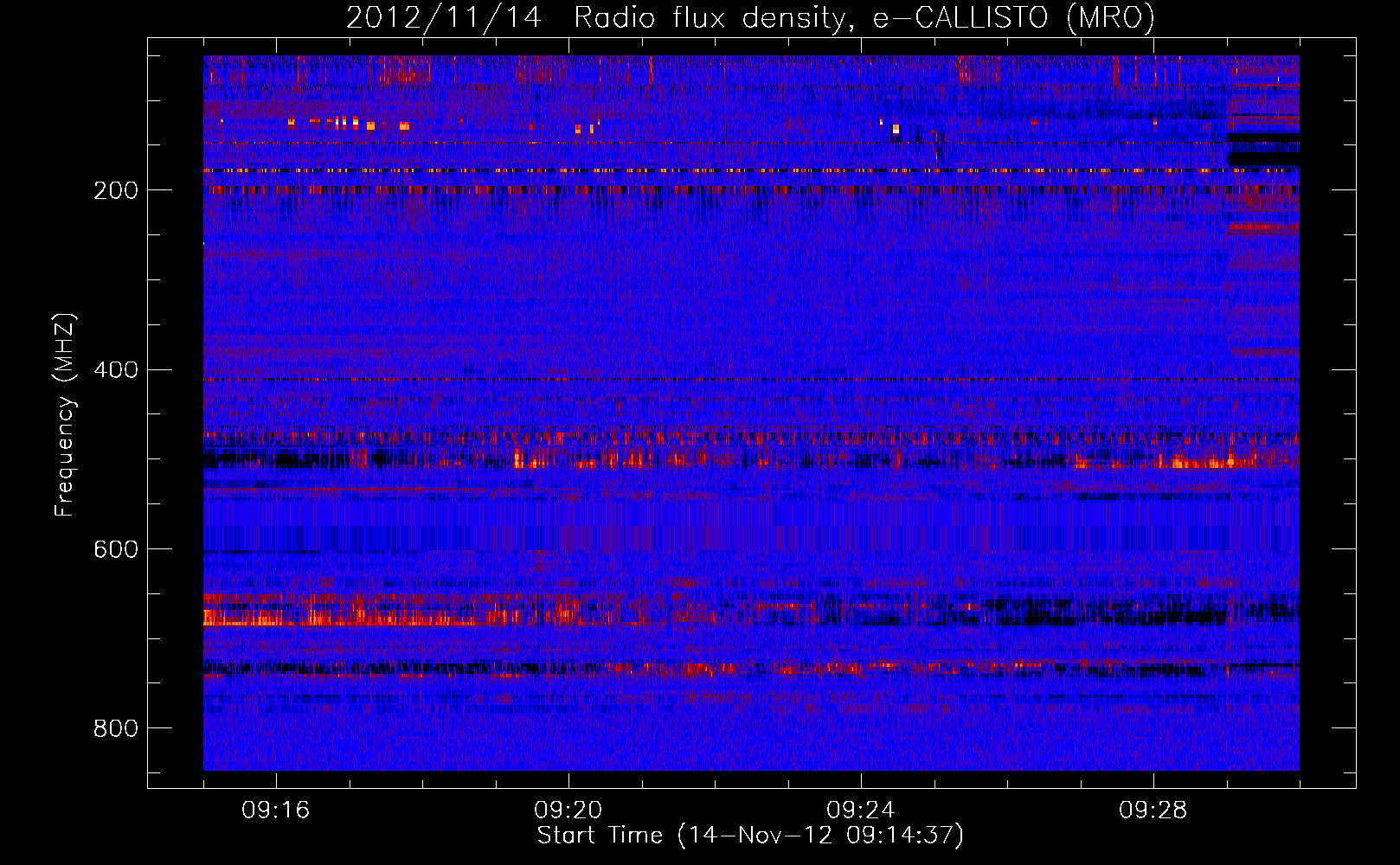The height and width of the screenshot is (865, 1400).
Task: Click the 09:20 time tick label
Action: (x=568, y=811)
